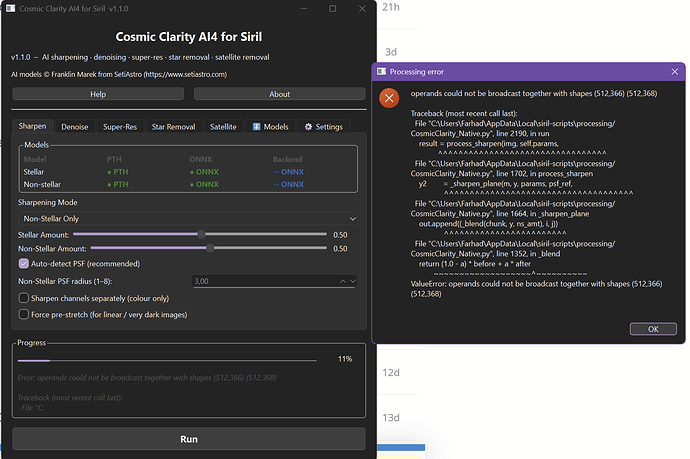
Task: Decrease Non-Stellar PSF radius with down arrow
Action: 352,281
